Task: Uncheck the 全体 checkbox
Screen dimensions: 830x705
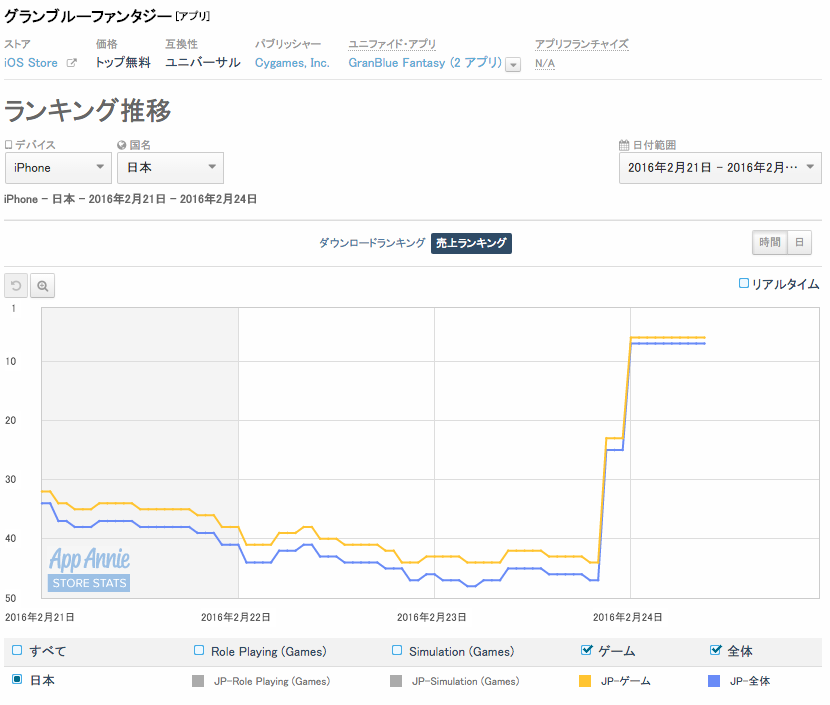Action: point(716,649)
